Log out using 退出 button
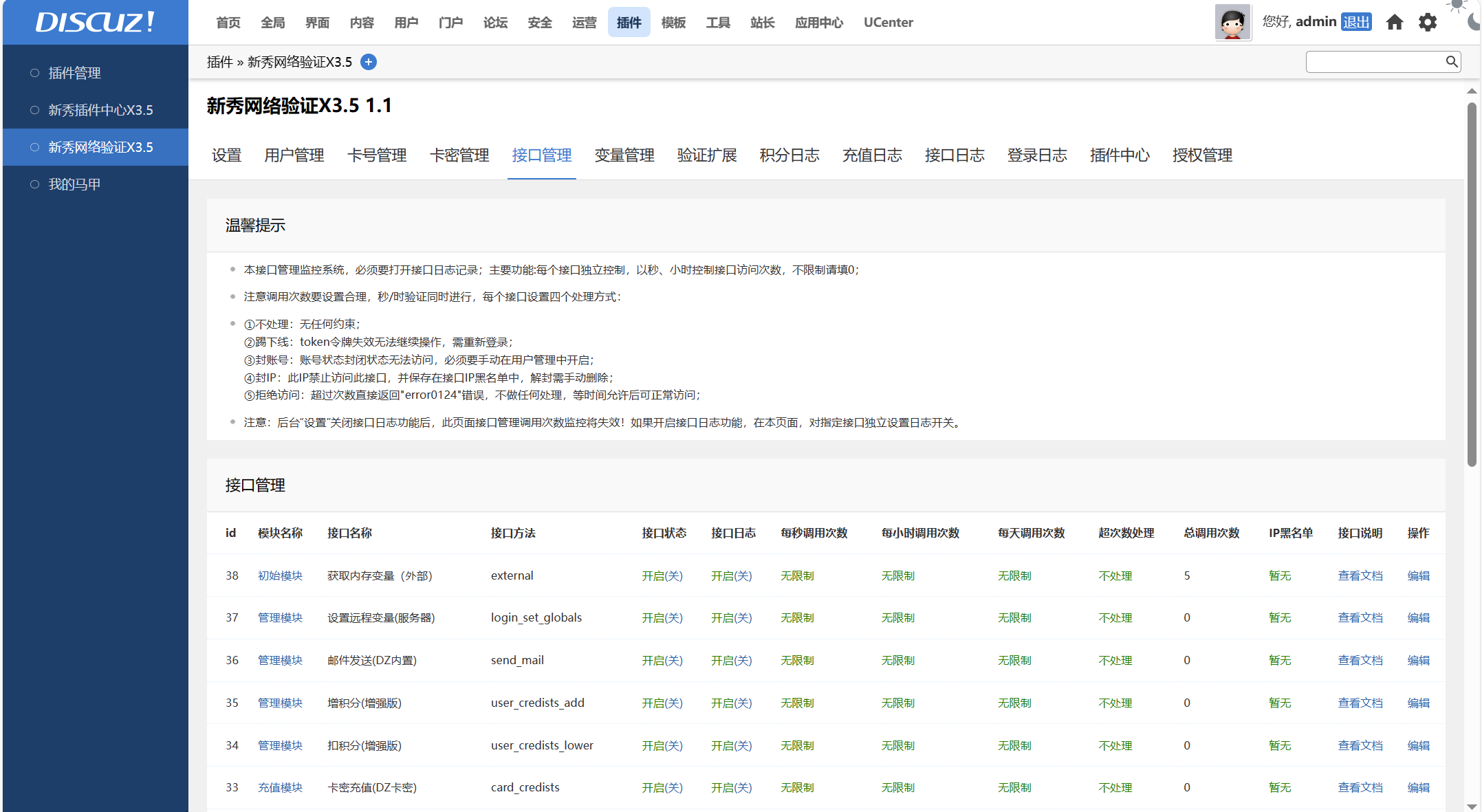Image resolution: width=1482 pixels, height=812 pixels. [1356, 22]
